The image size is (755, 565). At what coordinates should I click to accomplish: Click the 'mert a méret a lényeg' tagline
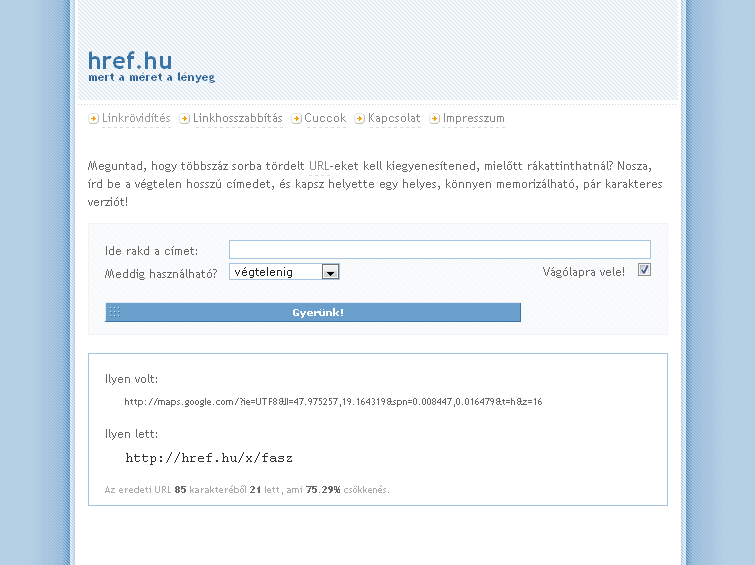(x=152, y=78)
